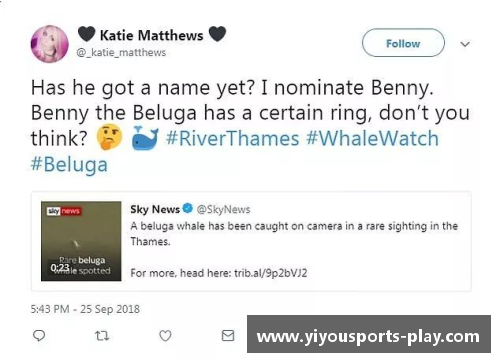Follow Katie Matthews
This screenshot has height=362, width=500.
point(403,43)
